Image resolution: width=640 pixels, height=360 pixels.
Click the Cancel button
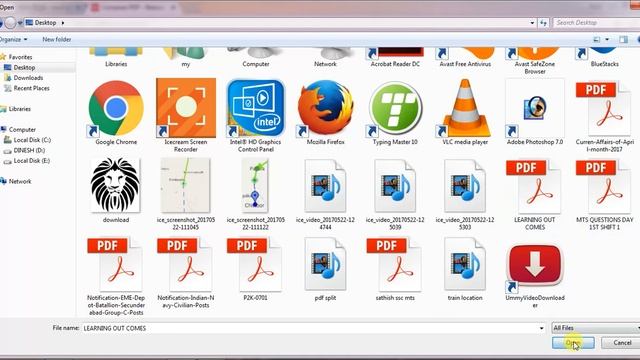click(622, 343)
